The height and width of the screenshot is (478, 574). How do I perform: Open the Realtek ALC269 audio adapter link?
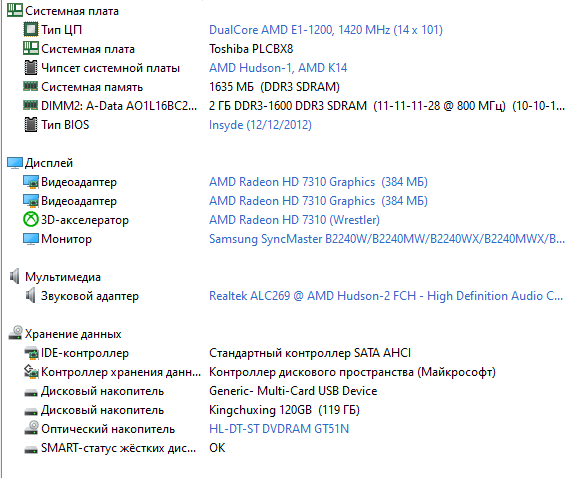(x=386, y=296)
